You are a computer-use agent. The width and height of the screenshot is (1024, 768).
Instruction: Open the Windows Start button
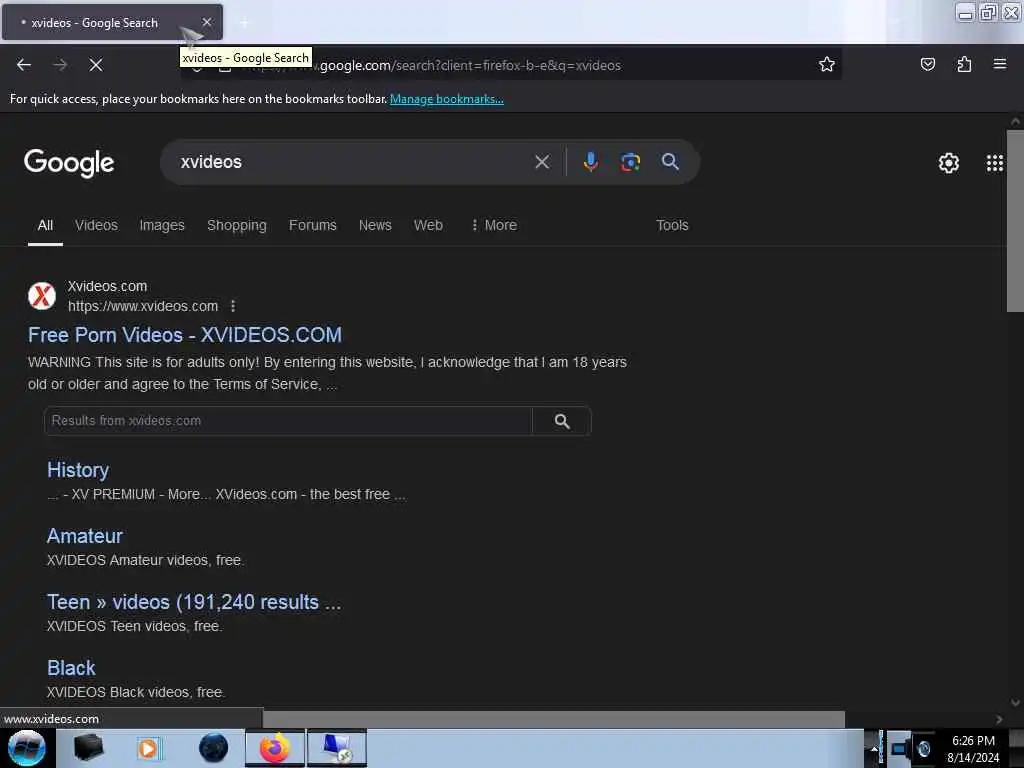(27, 748)
